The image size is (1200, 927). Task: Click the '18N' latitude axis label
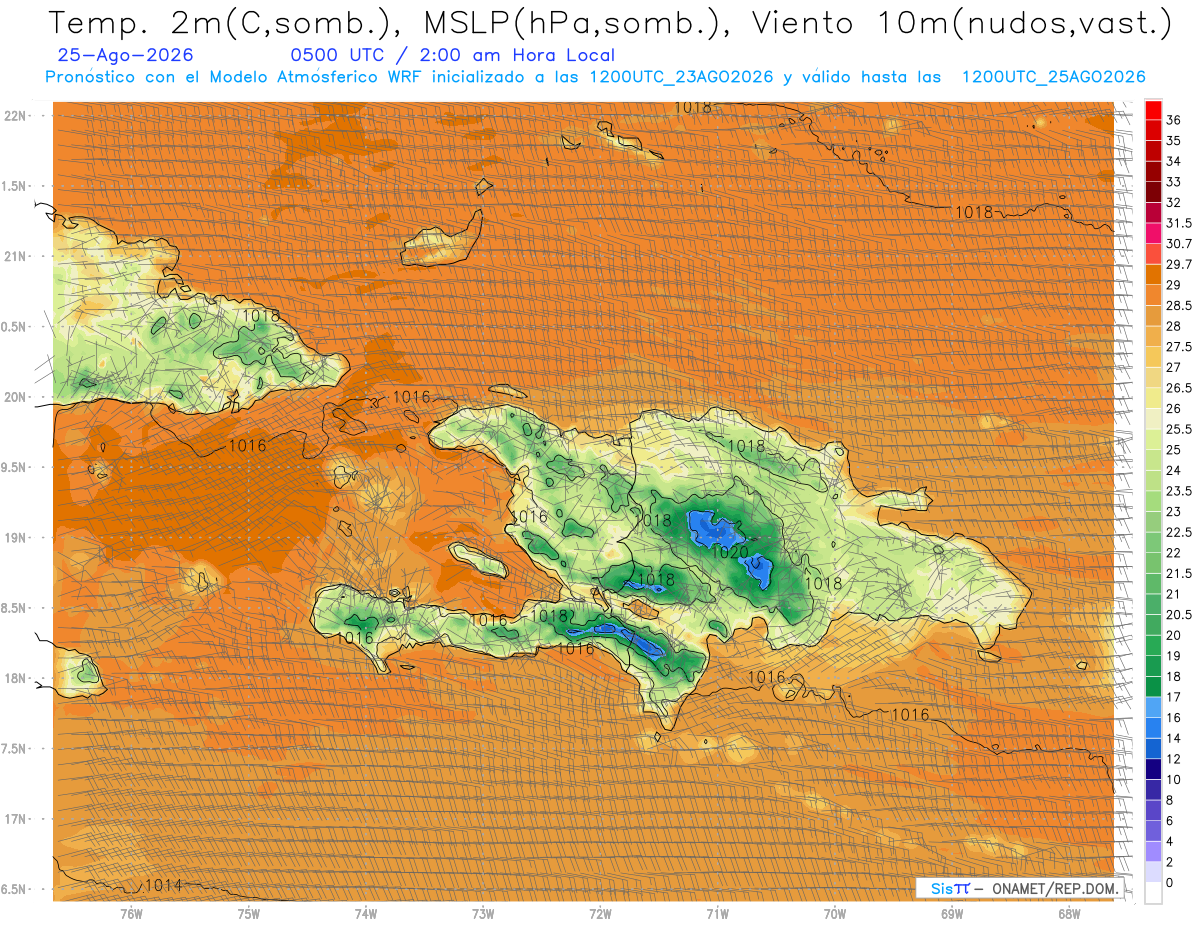(x=16, y=678)
